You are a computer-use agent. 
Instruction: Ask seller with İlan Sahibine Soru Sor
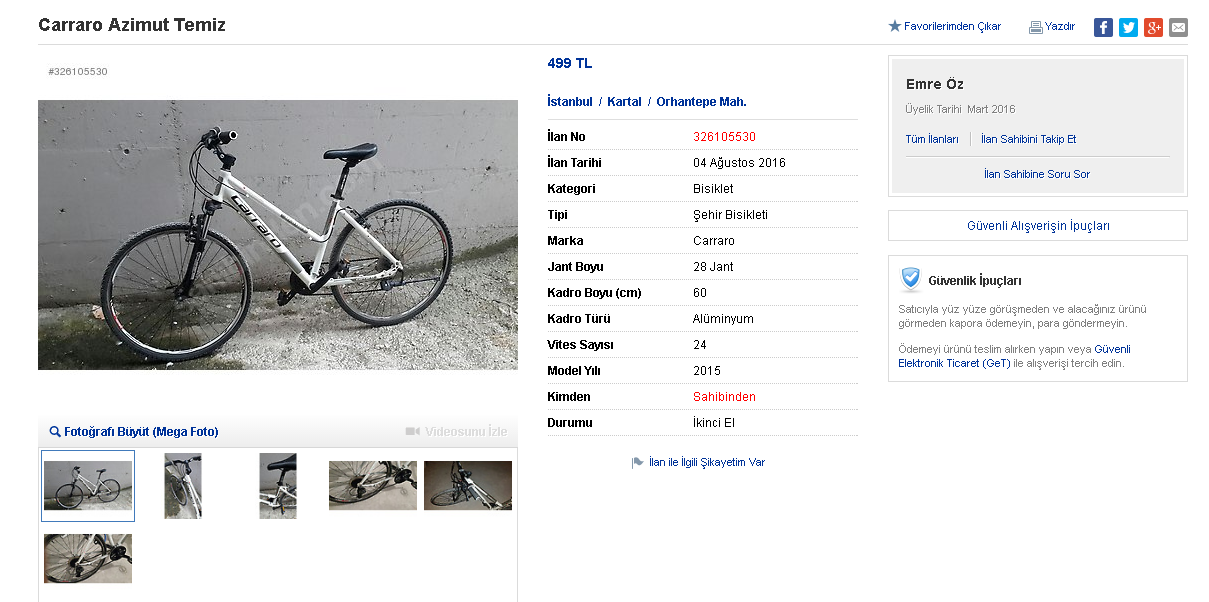1037,174
